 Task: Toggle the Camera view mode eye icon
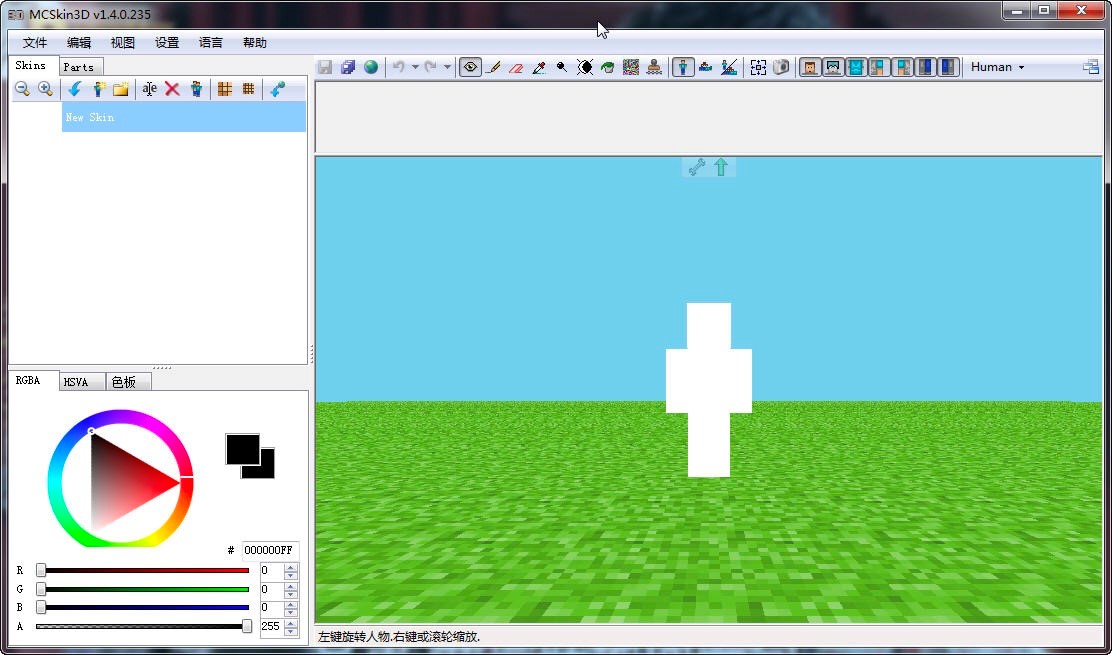coord(470,67)
